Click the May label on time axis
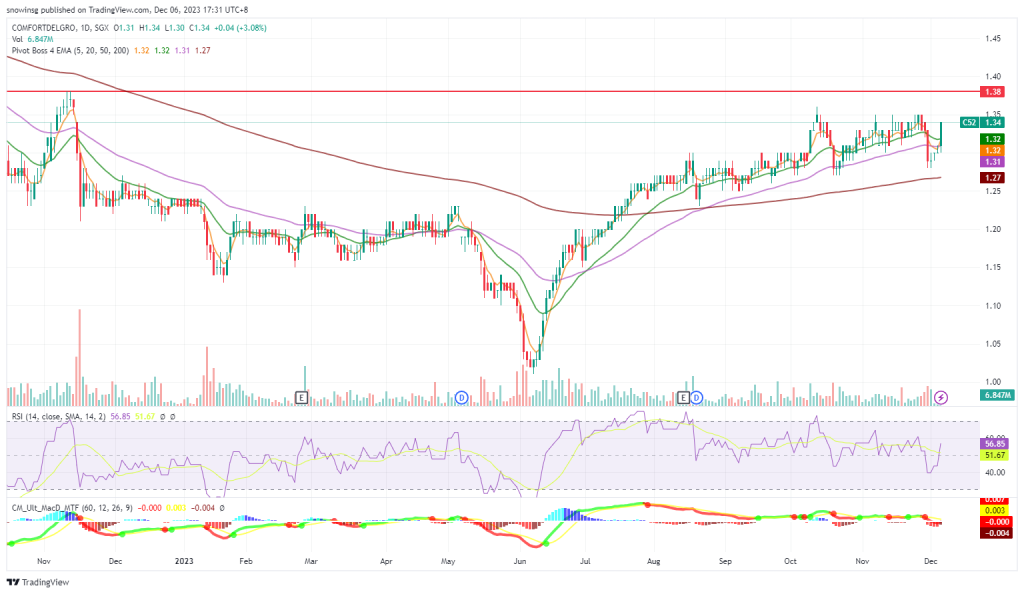1024x594 pixels. (x=448, y=561)
